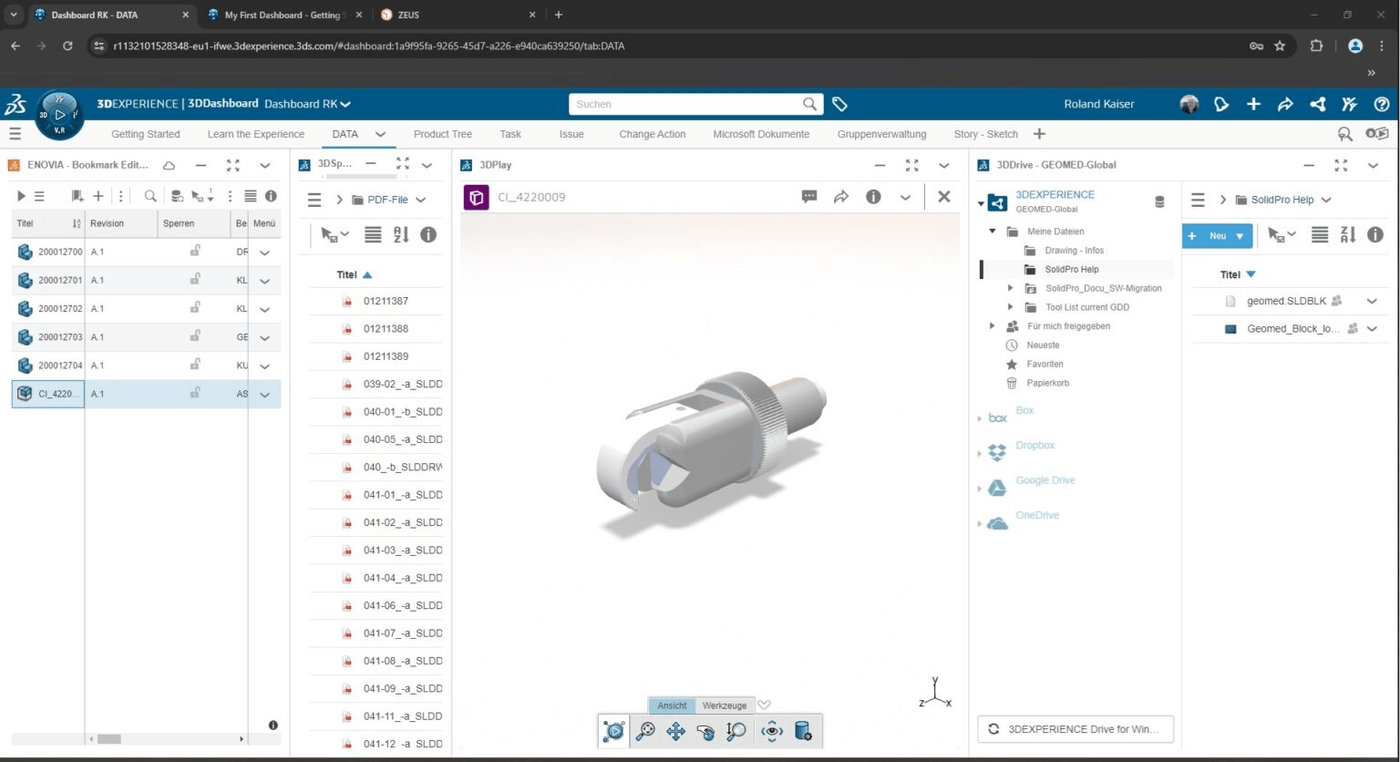
Task: Open the Change Action section
Action: pyautogui.click(x=652, y=133)
